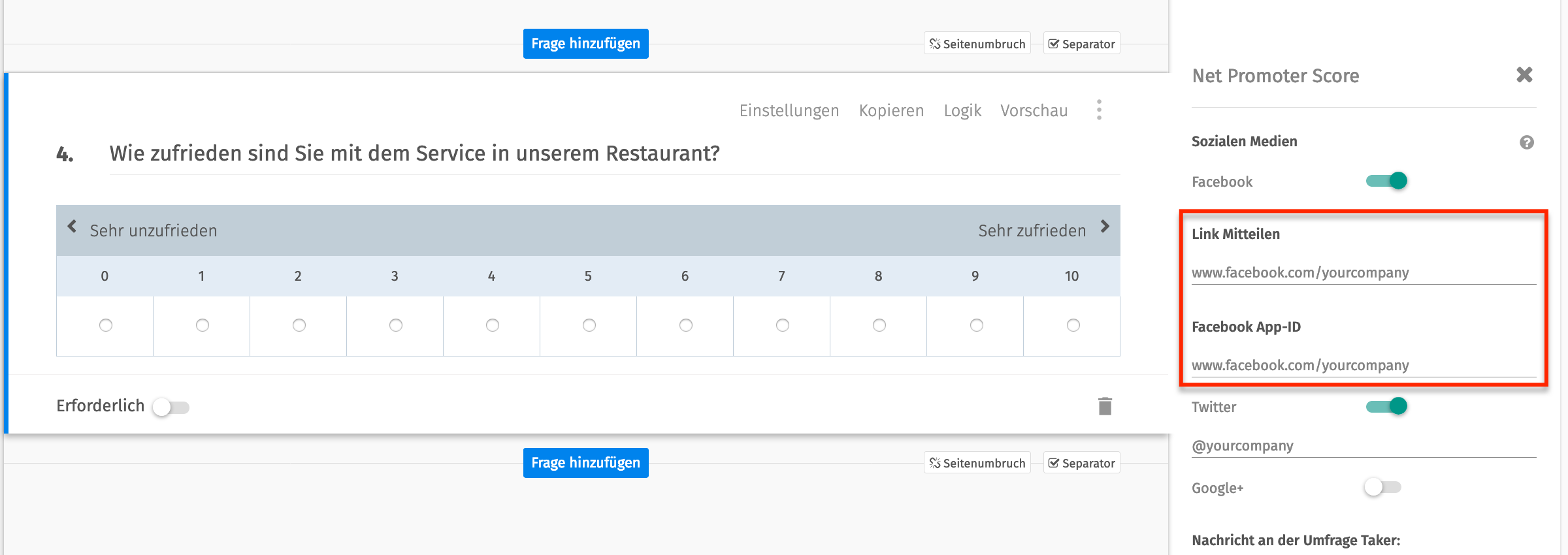Click the Separator icon in the bottom toolbar

coord(1054,462)
